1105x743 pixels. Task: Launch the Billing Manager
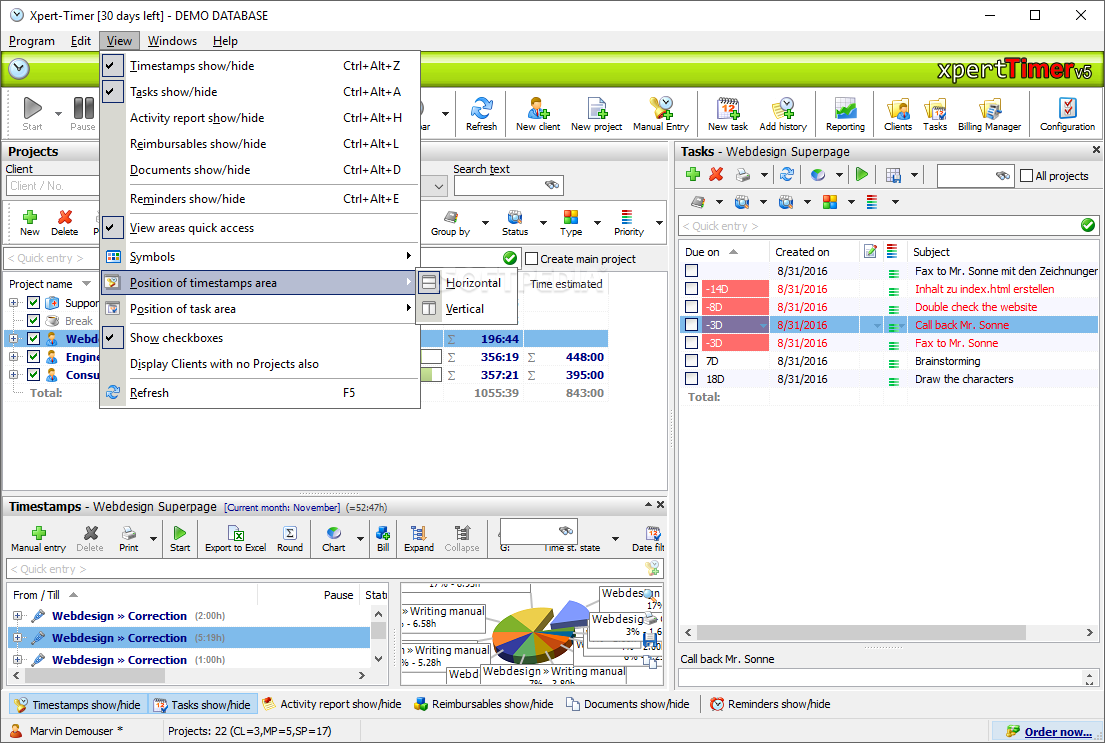(x=989, y=113)
